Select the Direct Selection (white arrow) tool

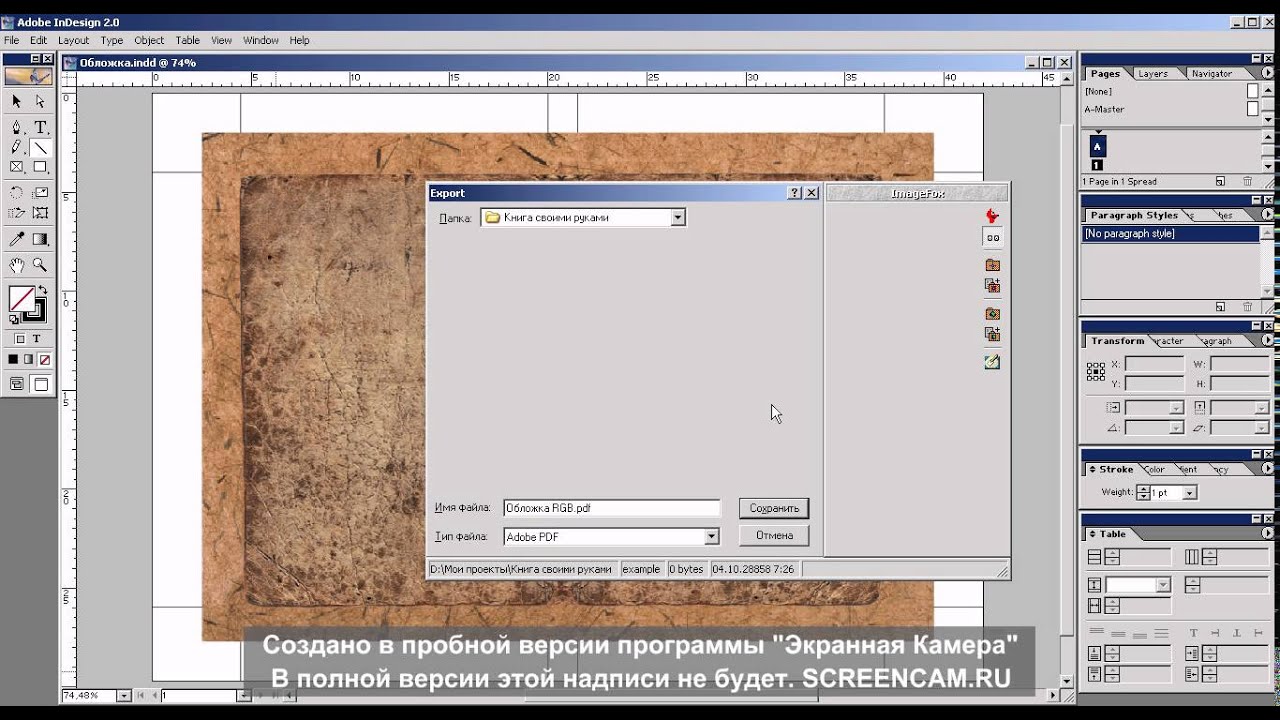40,101
